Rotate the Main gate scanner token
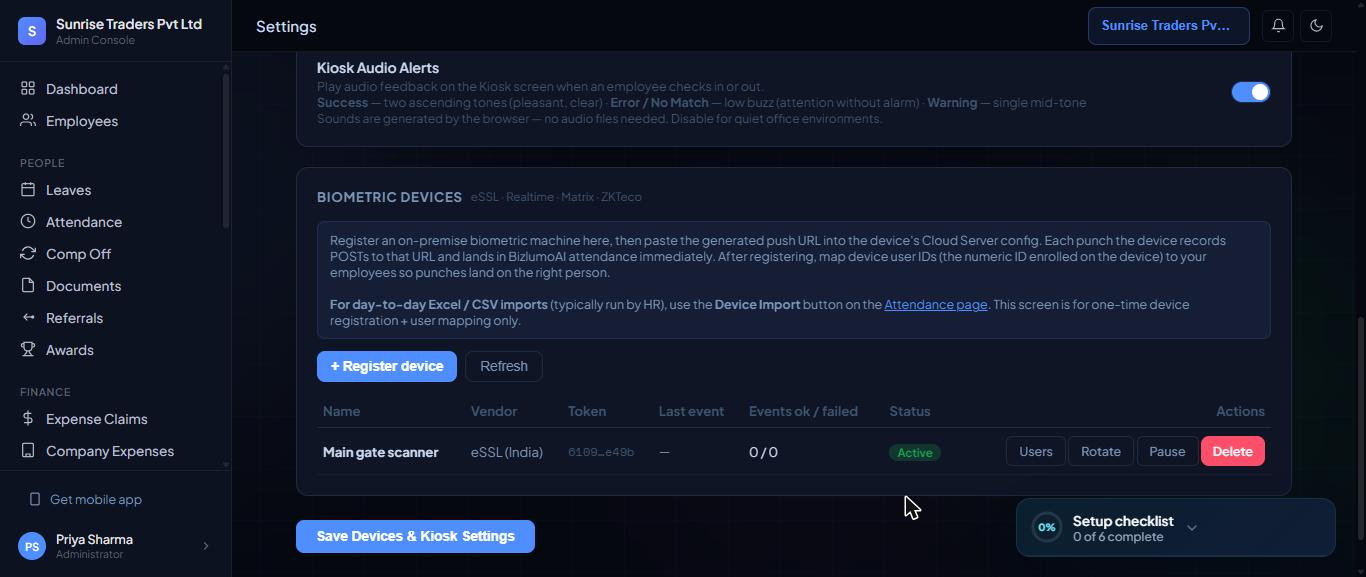The width and height of the screenshot is (1366, 577). click(x=1100, y=452)
